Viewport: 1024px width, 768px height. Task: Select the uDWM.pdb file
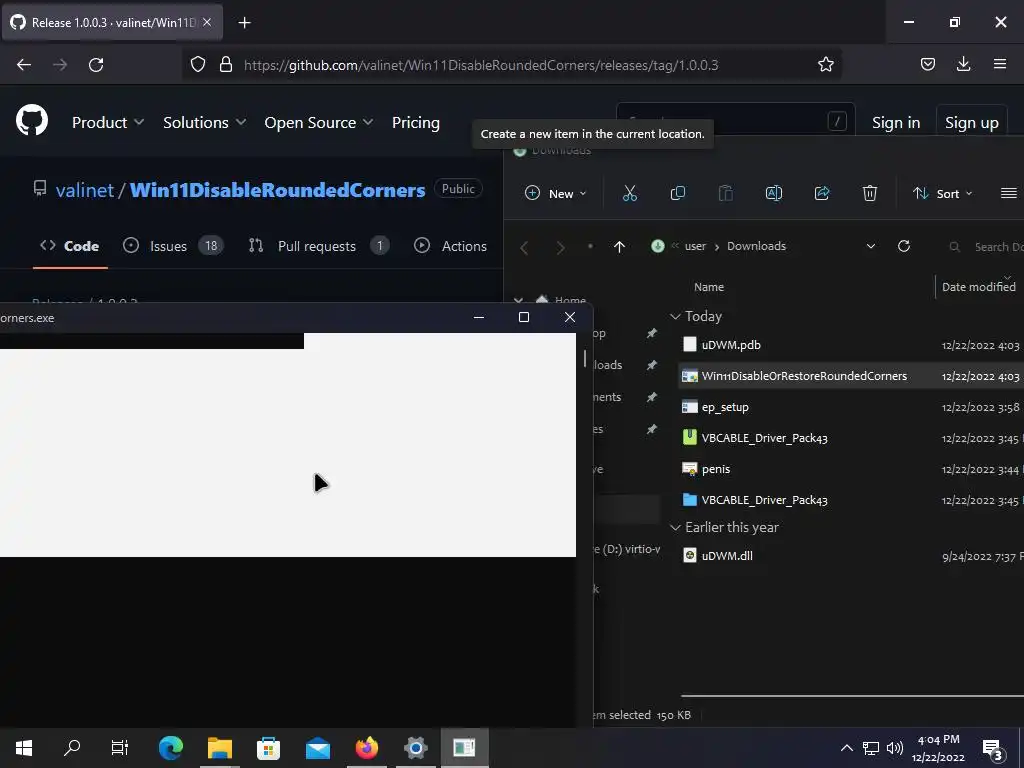(851, 345)
